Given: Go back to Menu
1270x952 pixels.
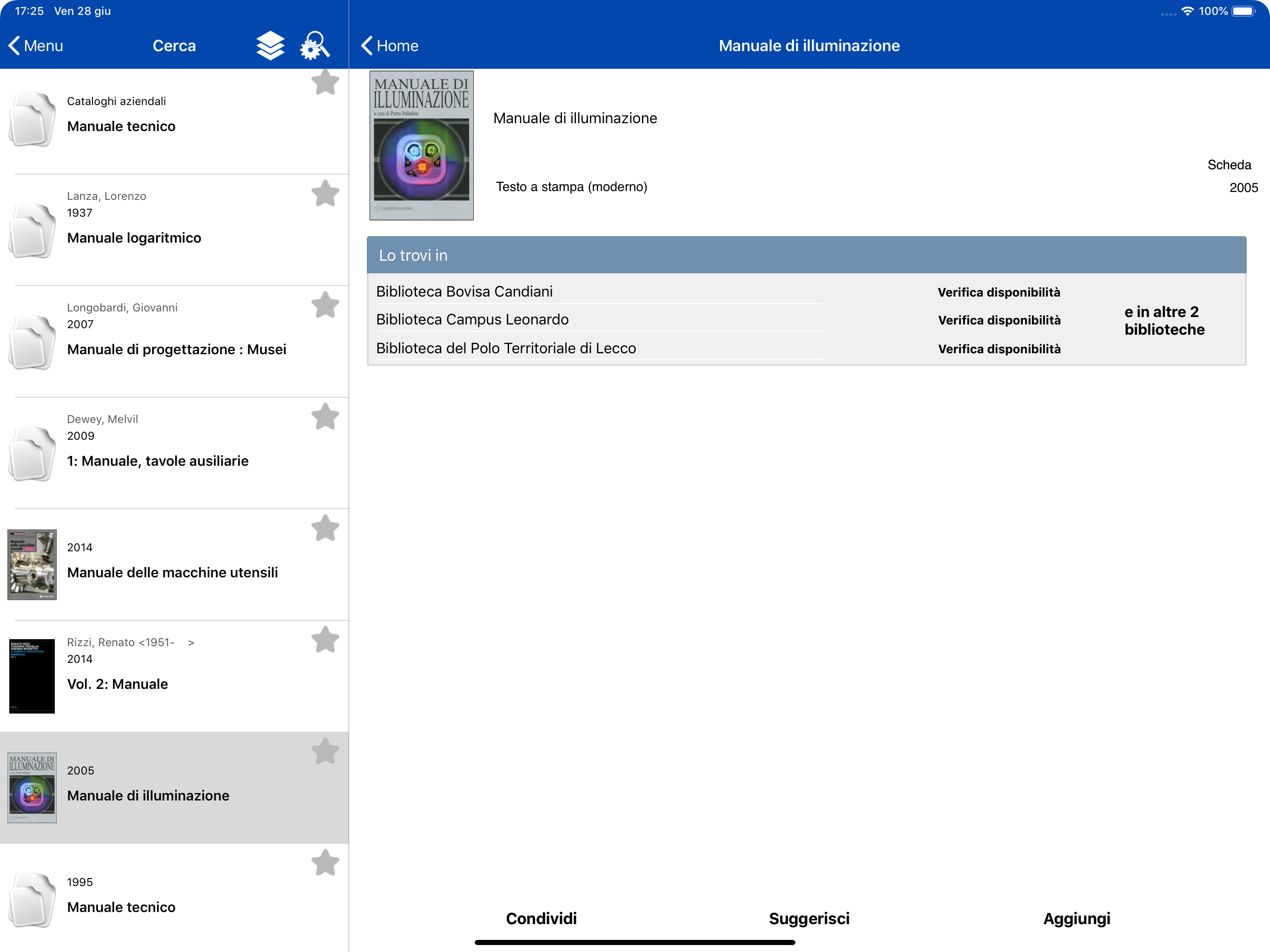Looking at the screenshot, I should coord(36,46).
